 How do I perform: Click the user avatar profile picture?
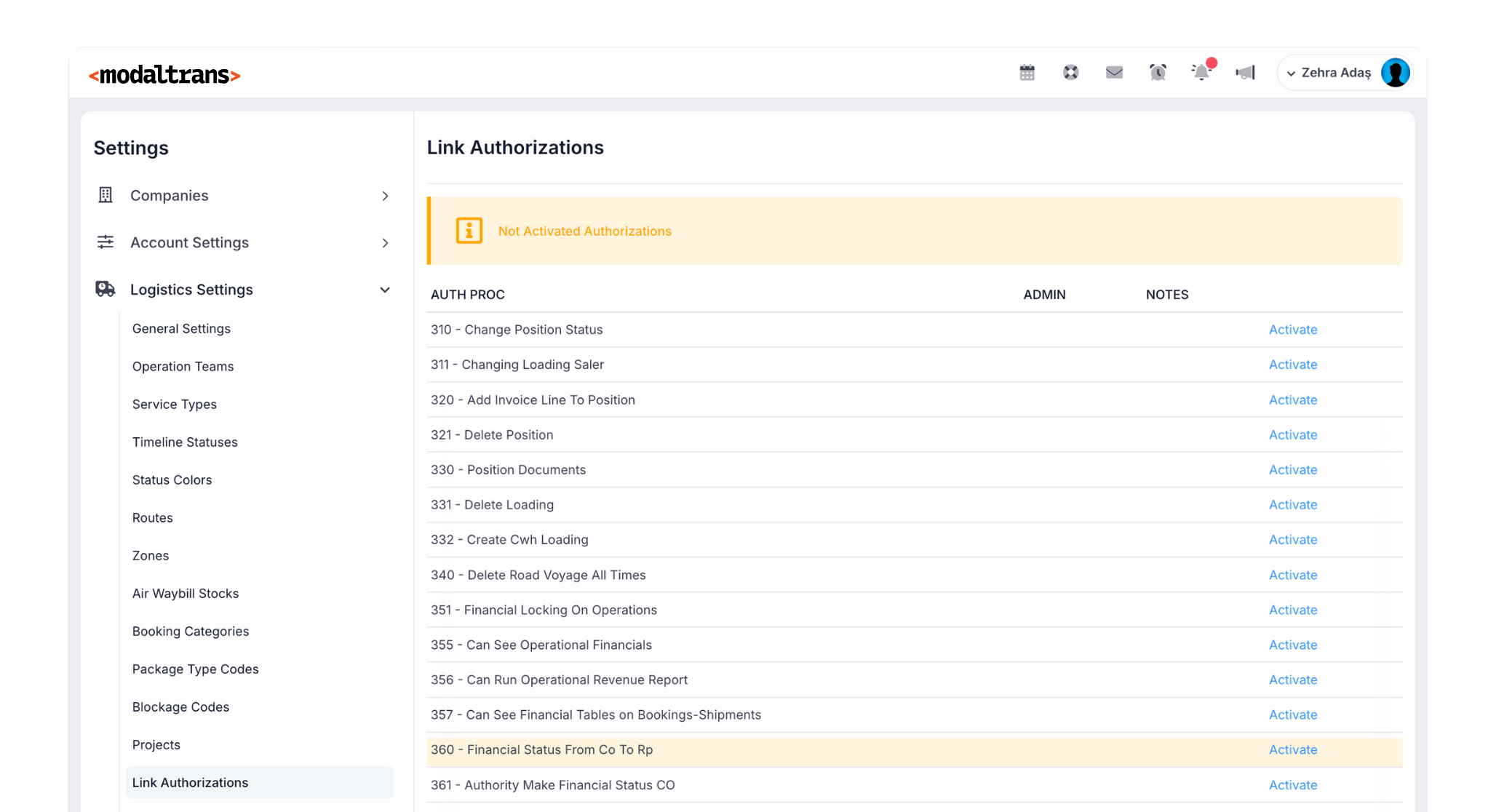coord(1394,72)
